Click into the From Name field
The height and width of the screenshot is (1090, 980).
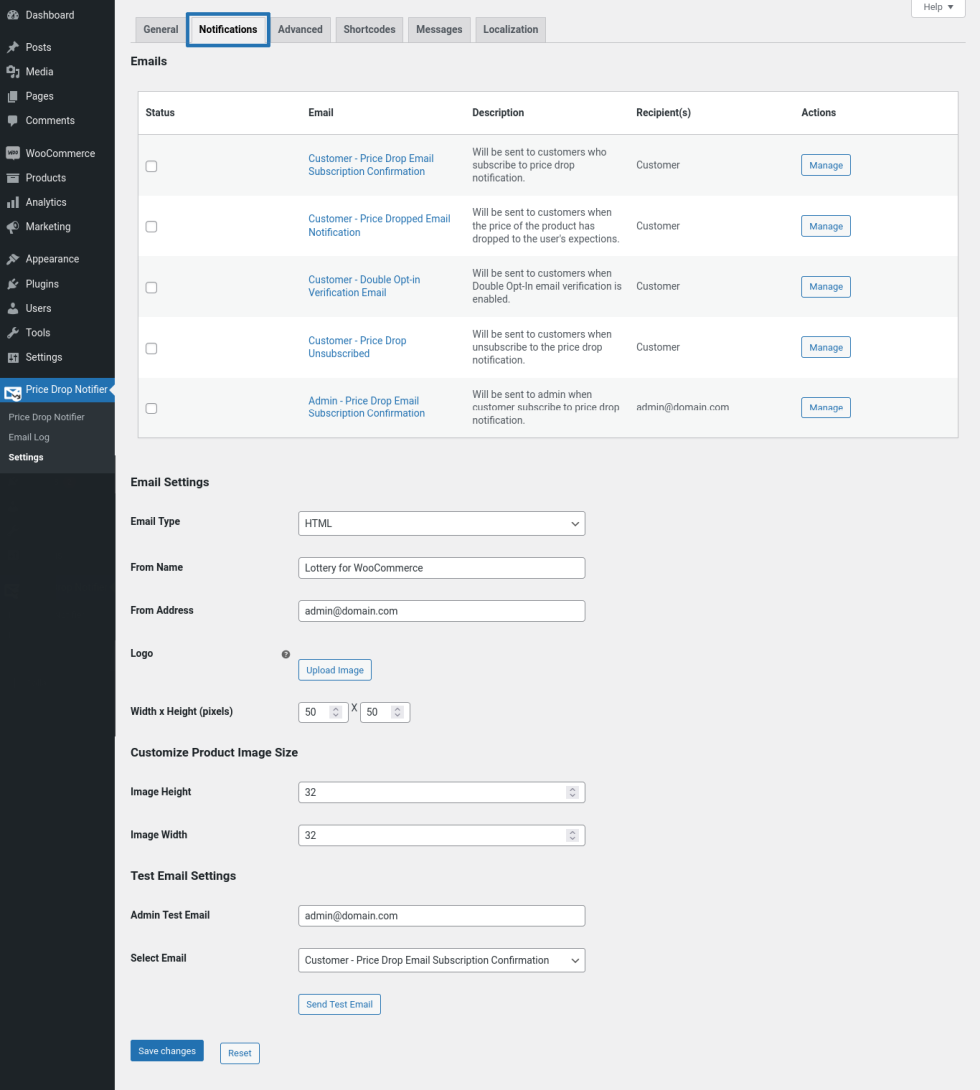(x=441, y=568)
